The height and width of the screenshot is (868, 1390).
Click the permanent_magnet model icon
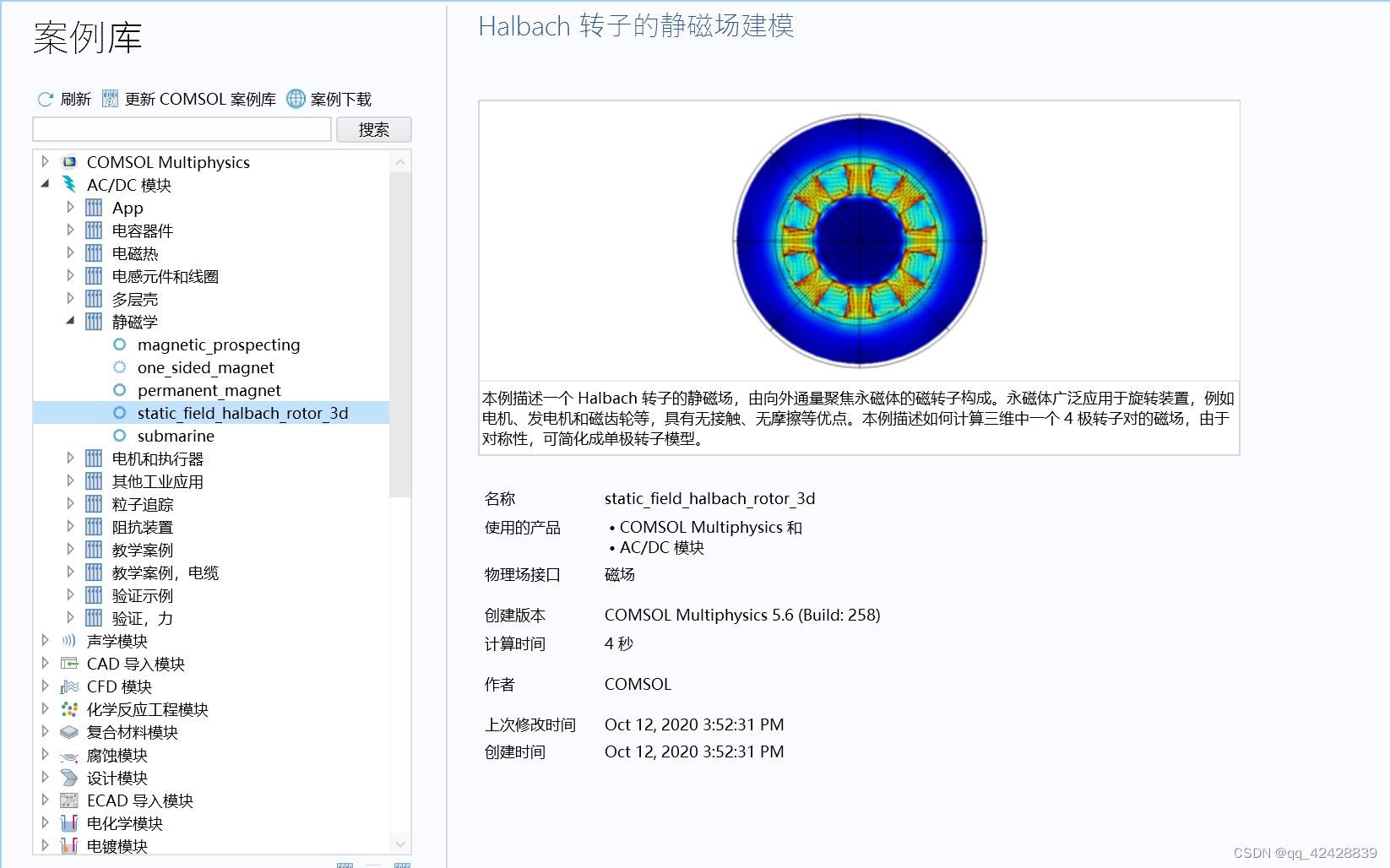pos(120,390)
